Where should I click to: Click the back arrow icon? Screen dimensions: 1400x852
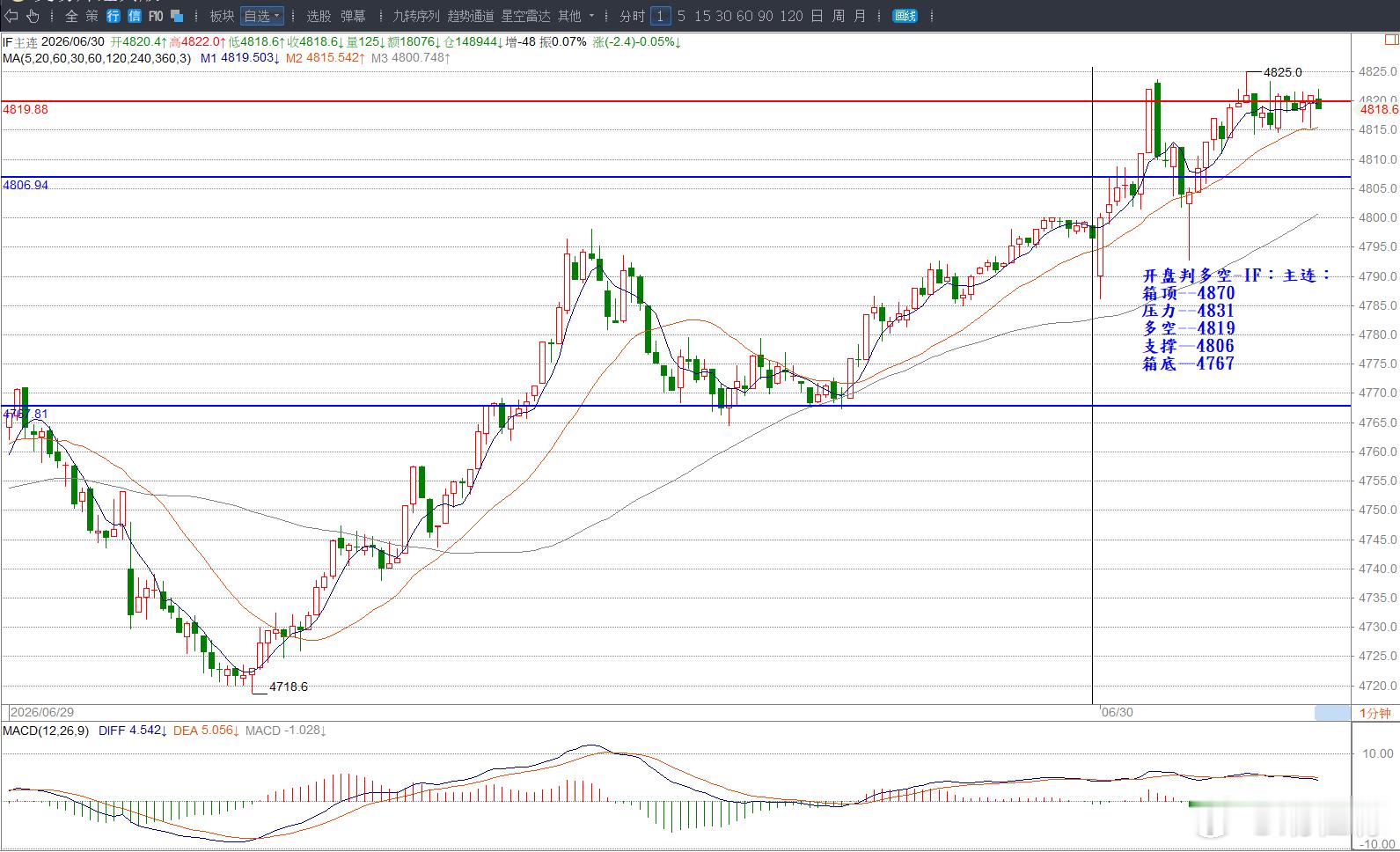tap(11, 16)
